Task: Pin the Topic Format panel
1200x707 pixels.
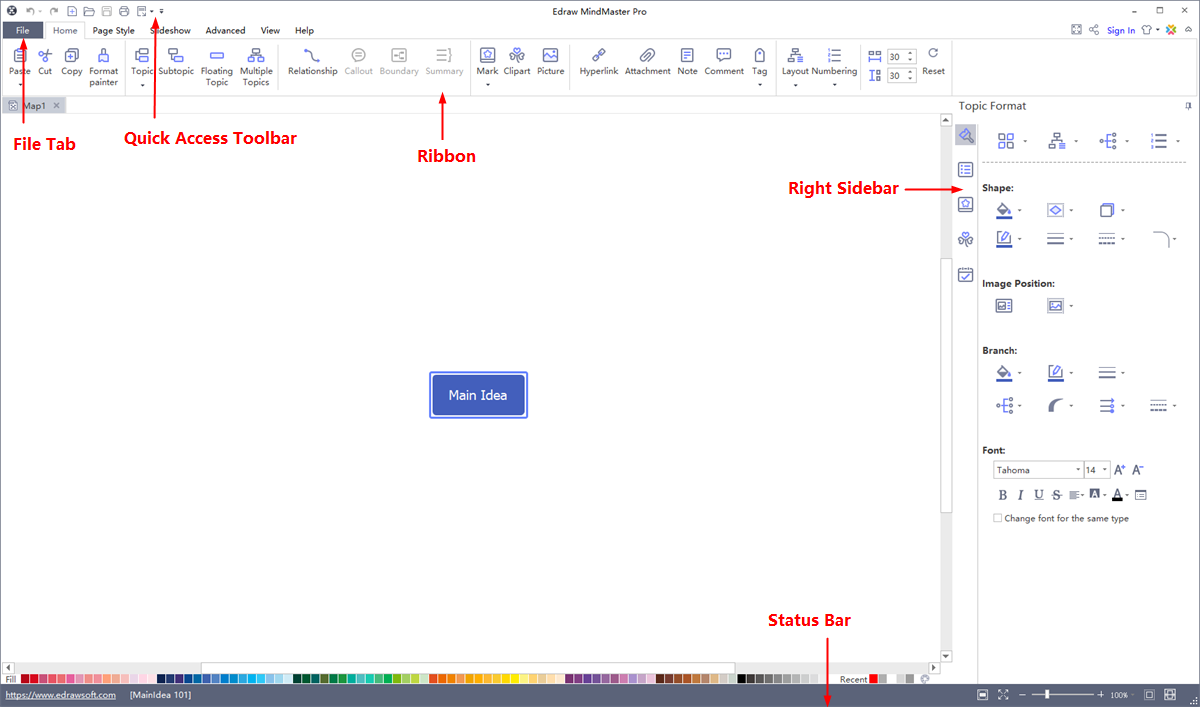Action: pyautogui.click(x=1188, y=106)
